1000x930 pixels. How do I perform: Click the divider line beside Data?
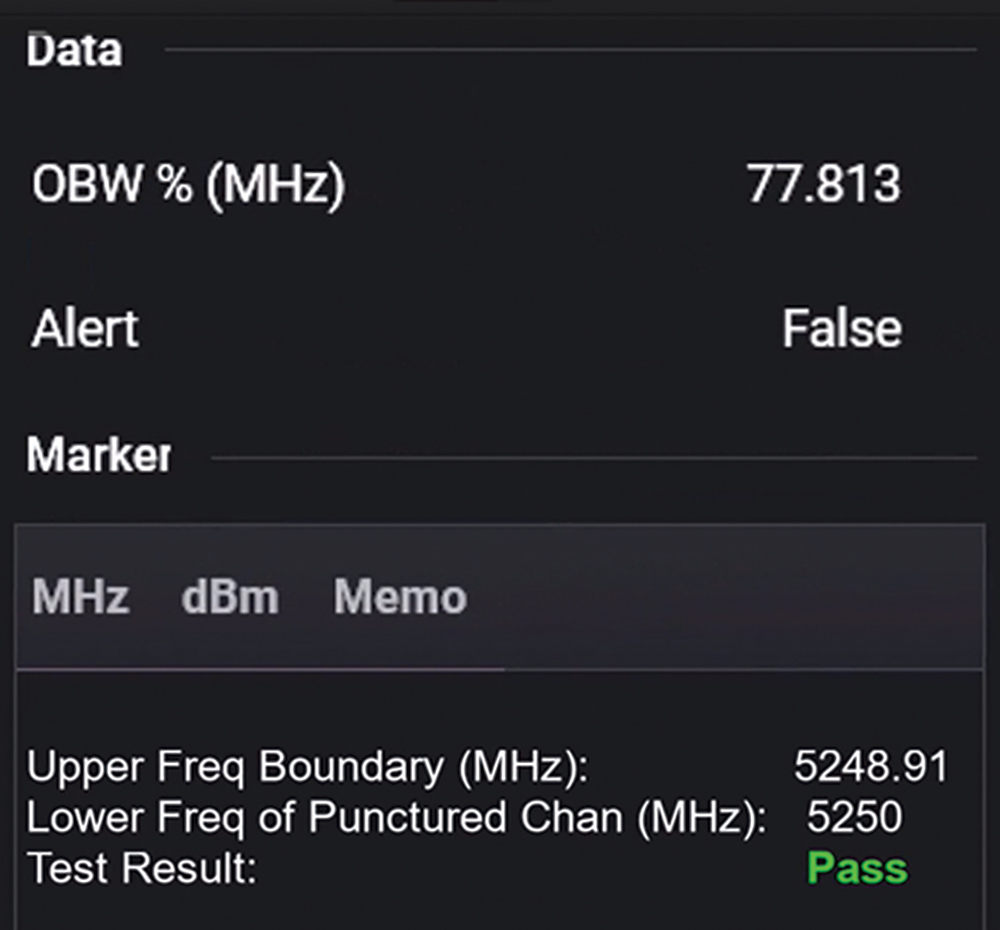(570, 49)
